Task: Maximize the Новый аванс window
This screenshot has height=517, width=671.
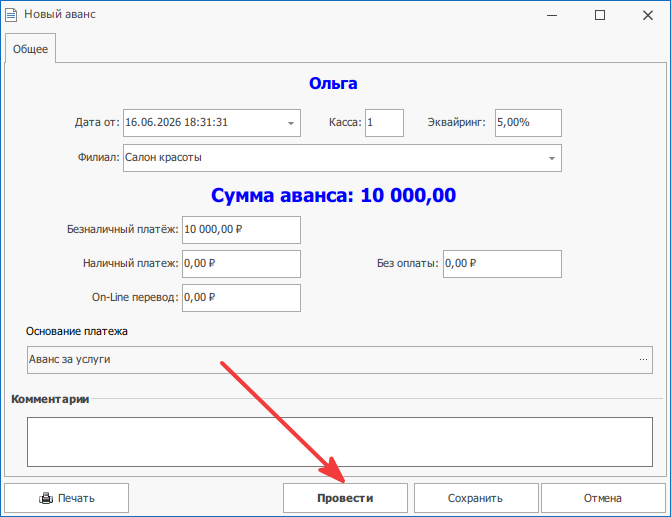Action: click(x=600, y=15)
